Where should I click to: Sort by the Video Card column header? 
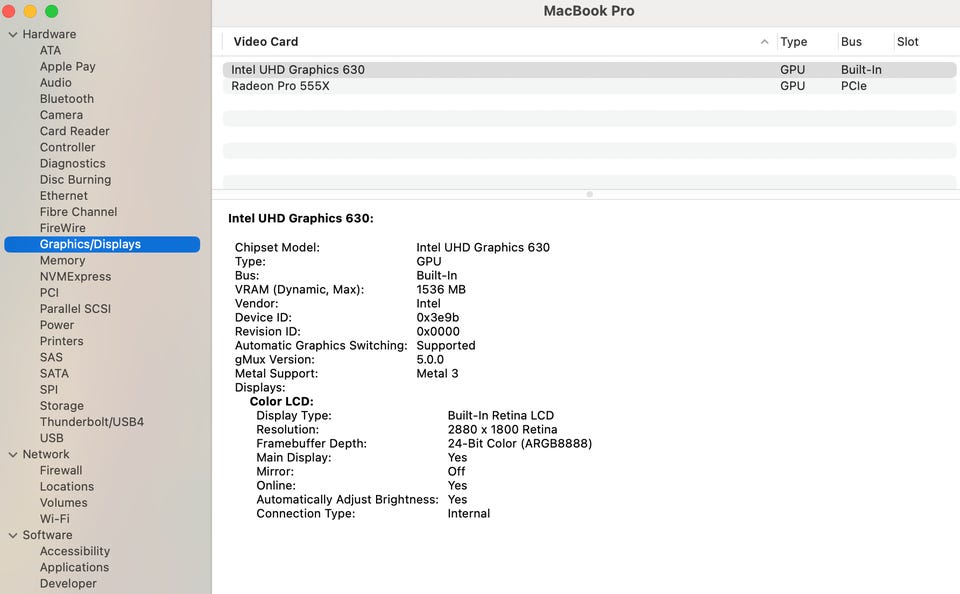coord(266,42)
